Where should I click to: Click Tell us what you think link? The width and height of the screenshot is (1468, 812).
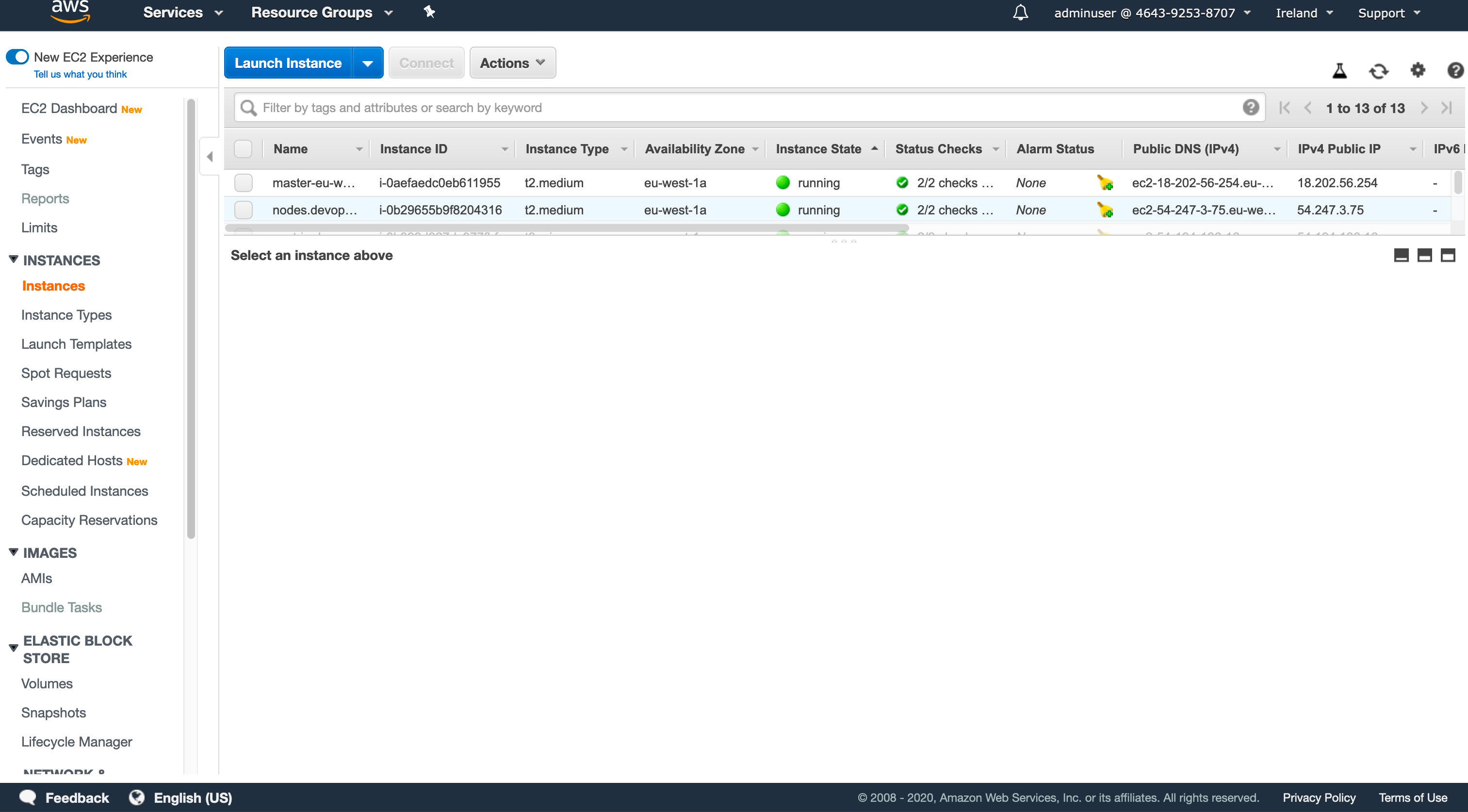[81, 74]
